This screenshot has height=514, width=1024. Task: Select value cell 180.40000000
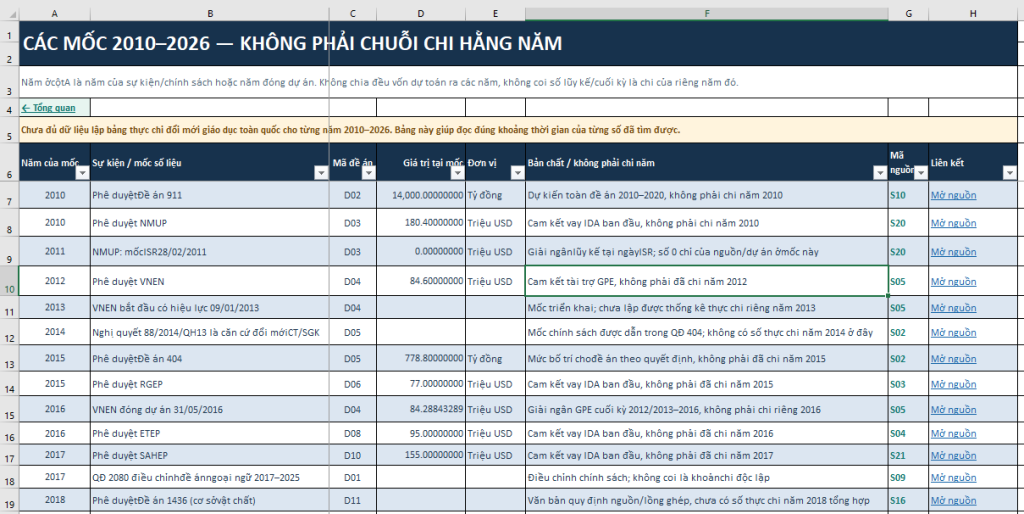(x=421, y=223)
